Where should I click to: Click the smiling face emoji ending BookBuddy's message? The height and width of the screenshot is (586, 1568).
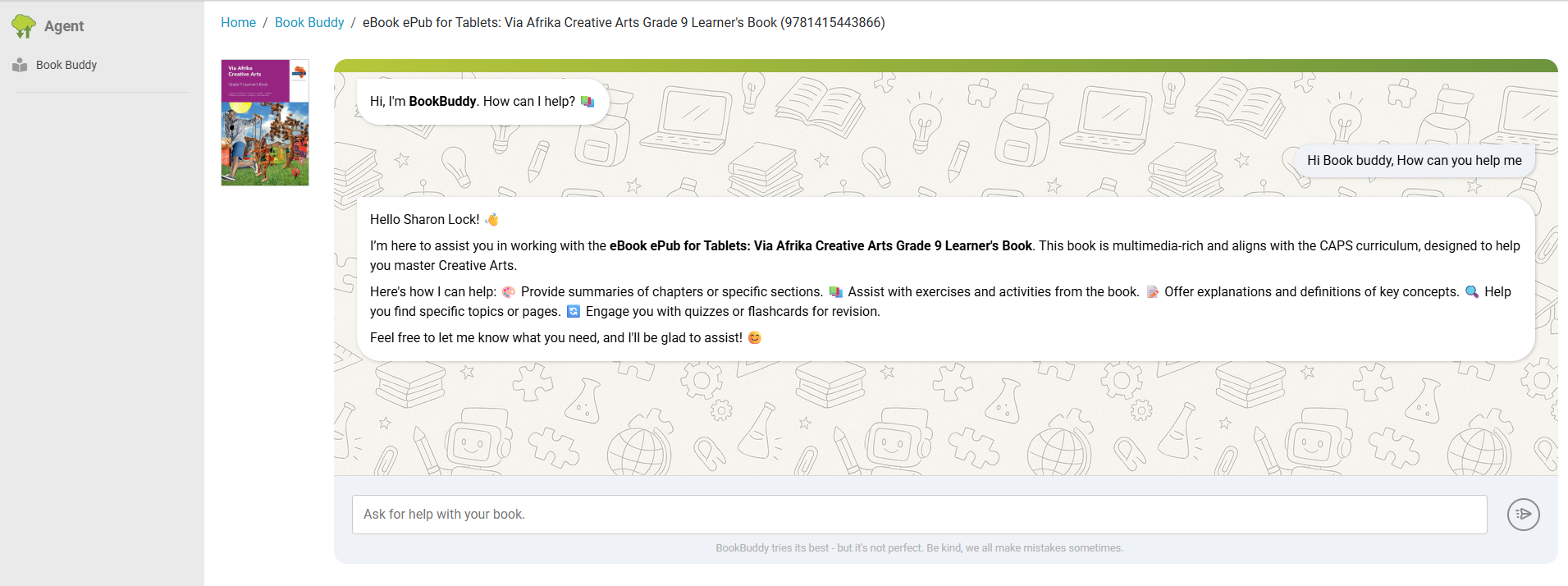pos(754,337)
